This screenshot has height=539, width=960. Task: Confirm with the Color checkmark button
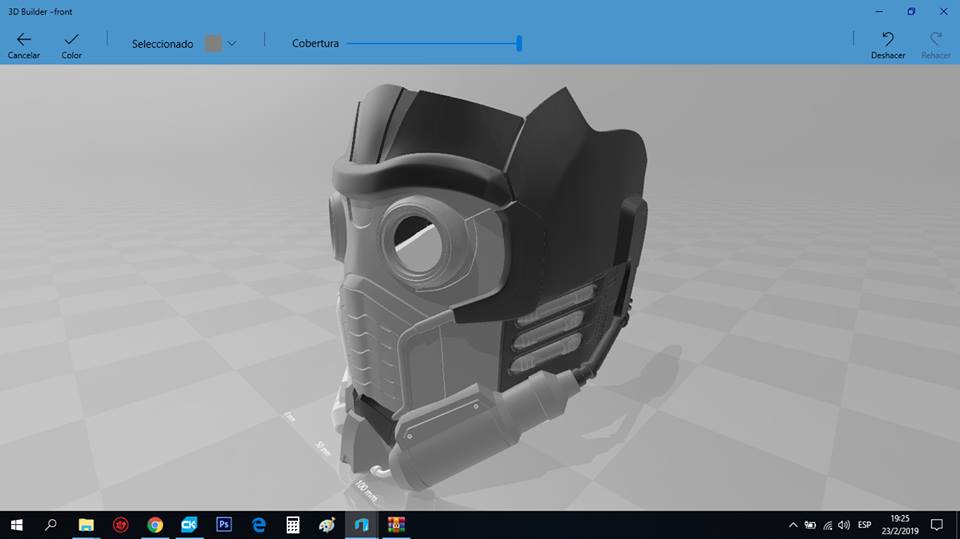(x=71, y=40)
